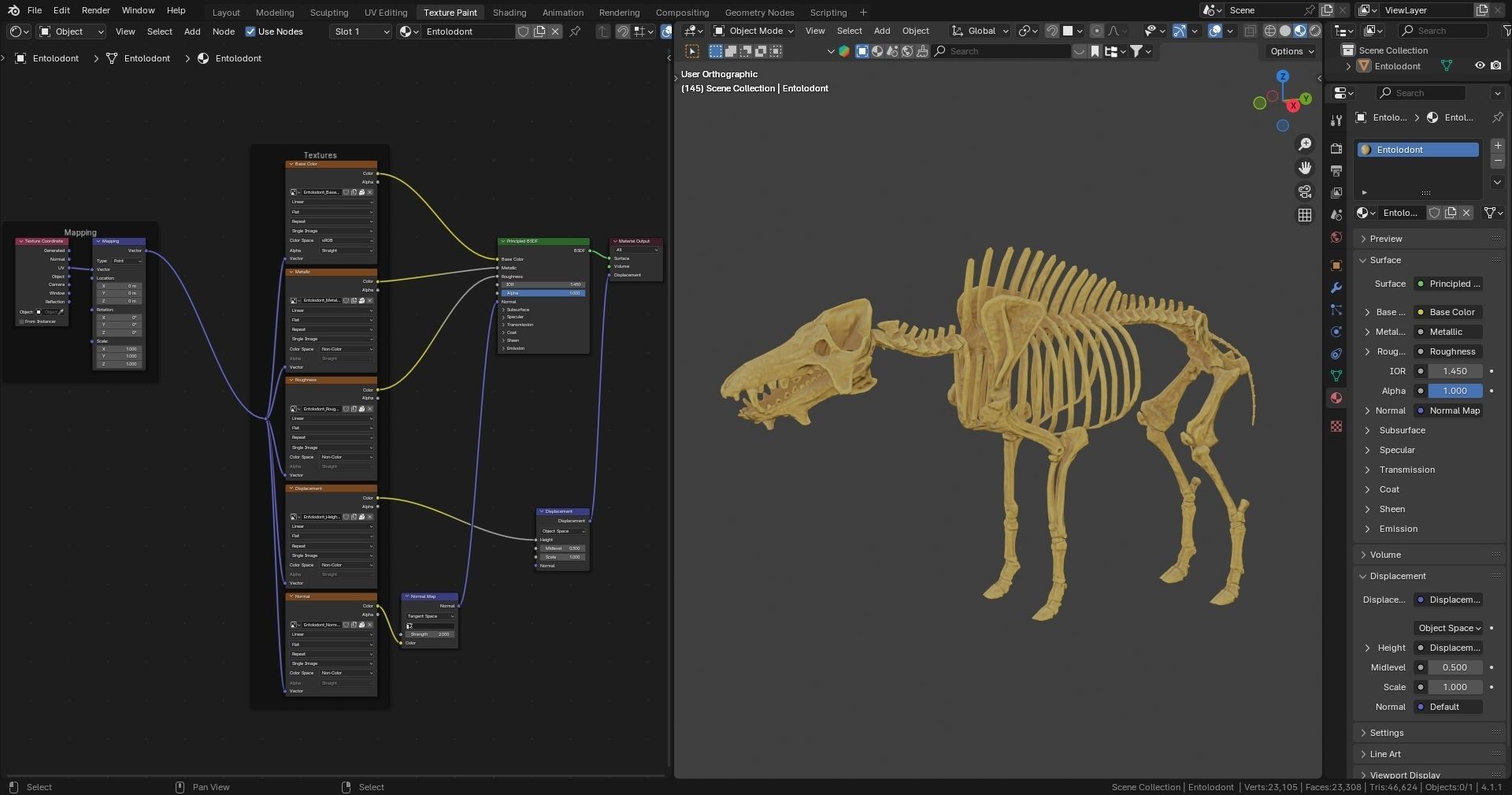Toggle the camera view gizmo
The height and width of the screenshot is (795, 1512).
(1305, 191)
